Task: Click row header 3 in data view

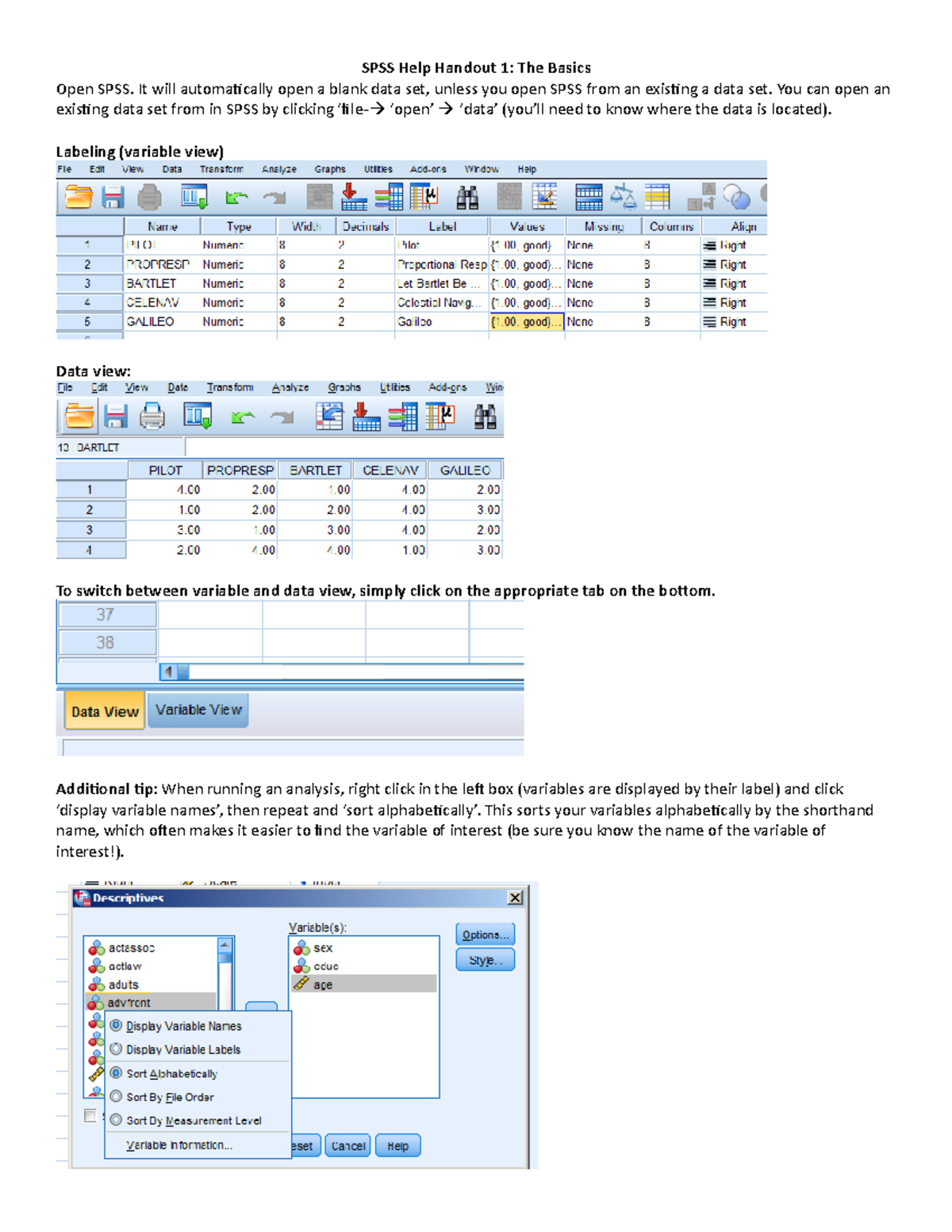Action: pos(90,530)
